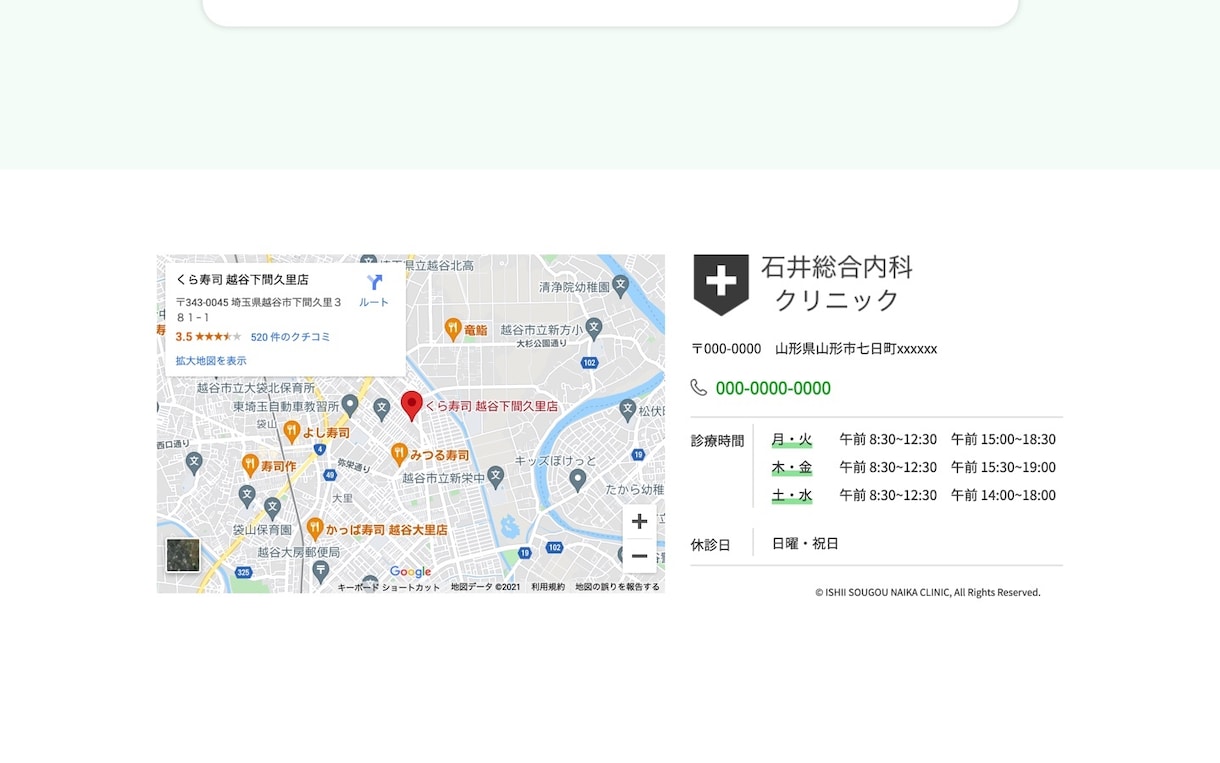The height and width of the screenshot is (763, 1220).
Task: Click 石井総合内科 クリニック title
Action: (837, 284)
